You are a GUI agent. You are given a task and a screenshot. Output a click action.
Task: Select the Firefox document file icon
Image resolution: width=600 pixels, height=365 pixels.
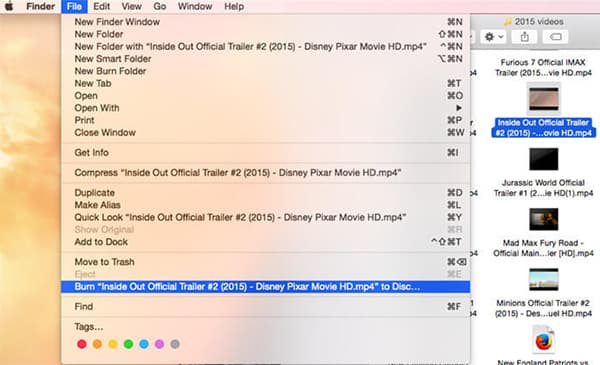pyautogui.click(x=544, y=340)
